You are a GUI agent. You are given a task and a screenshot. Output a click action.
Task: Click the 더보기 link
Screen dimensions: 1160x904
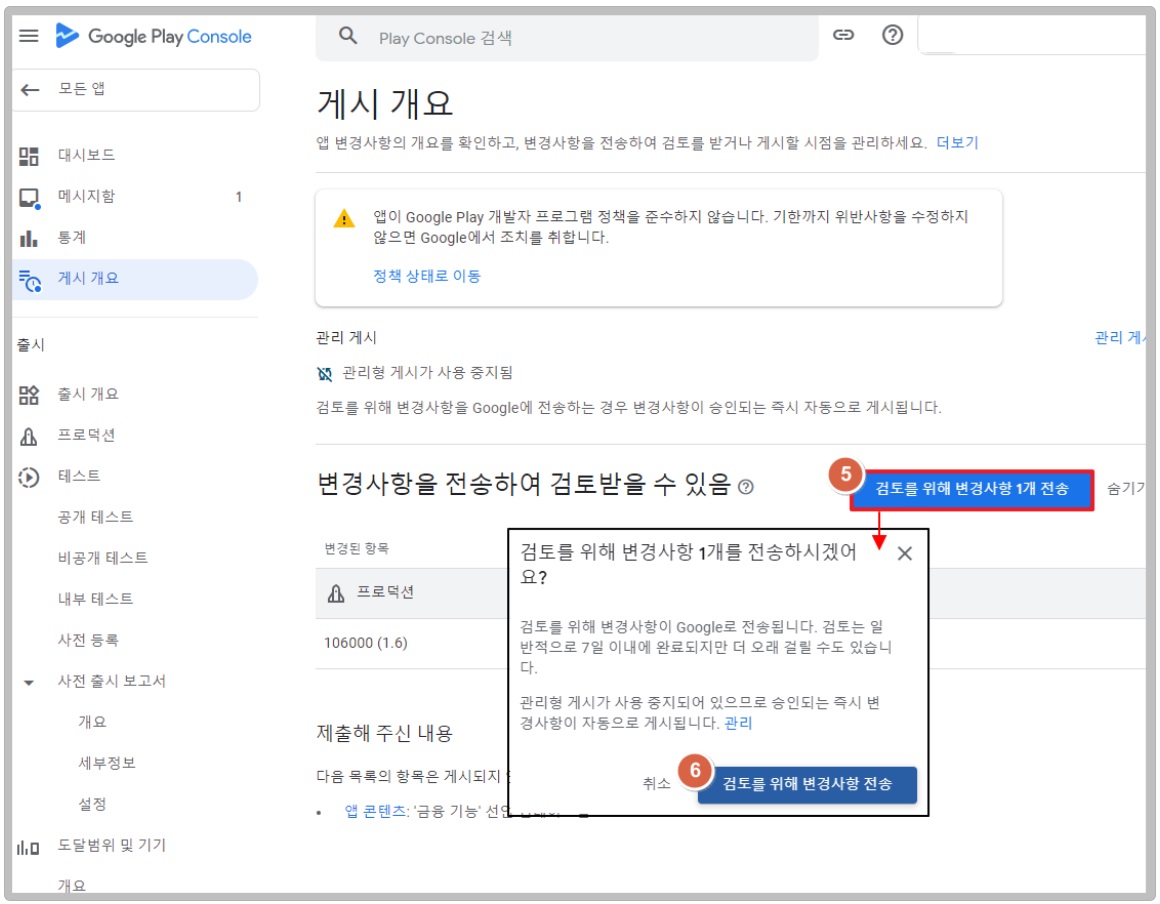957,143
